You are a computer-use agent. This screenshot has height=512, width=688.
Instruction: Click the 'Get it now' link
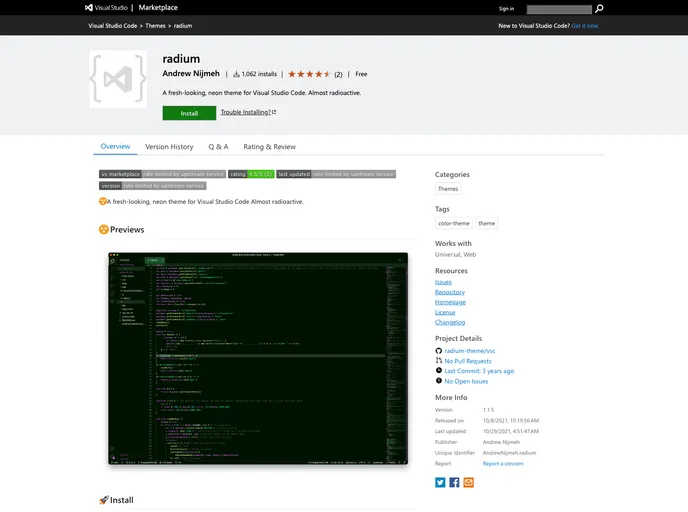pos(585,25)
